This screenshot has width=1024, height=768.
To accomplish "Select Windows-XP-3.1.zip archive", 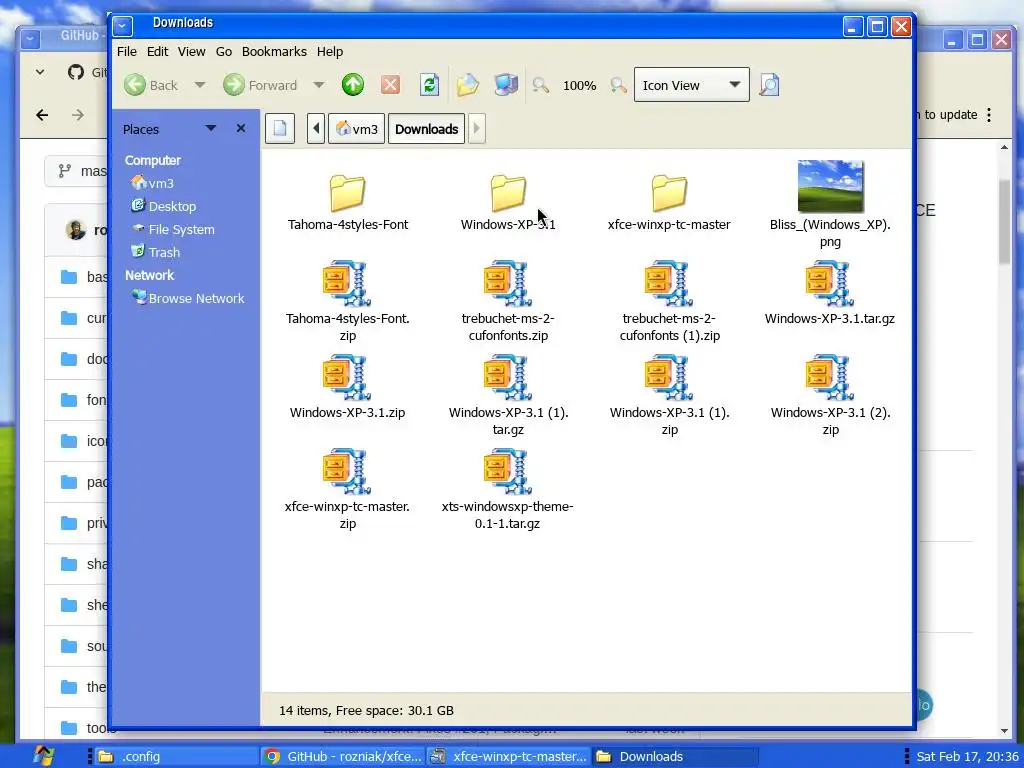I will (347, 387).
